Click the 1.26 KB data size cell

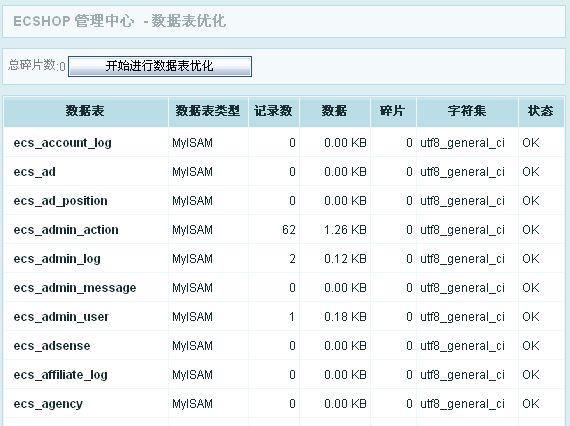(345, 229)
